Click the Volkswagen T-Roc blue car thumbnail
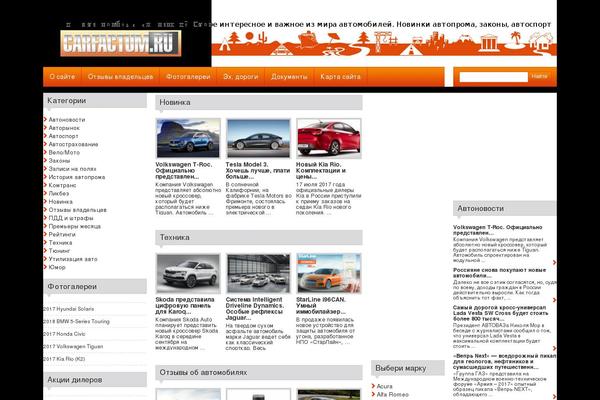Viewport: 600px width, 400px height. tap(188, 138)
